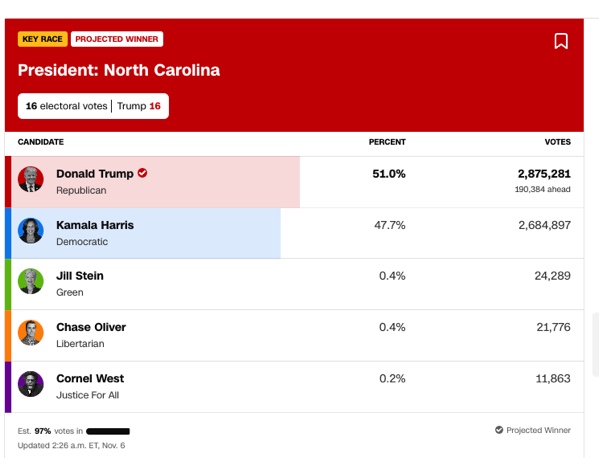Click Cornel West's avatar image
The height and width of the screenshot is (458, 599).
coord(31,384)
